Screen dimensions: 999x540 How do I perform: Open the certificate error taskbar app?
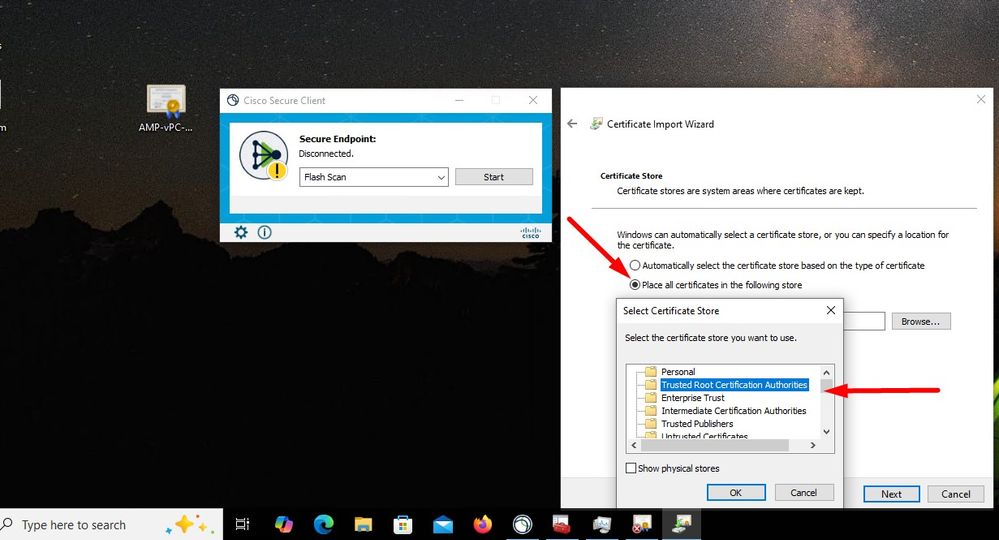click(x=642, y=524)
